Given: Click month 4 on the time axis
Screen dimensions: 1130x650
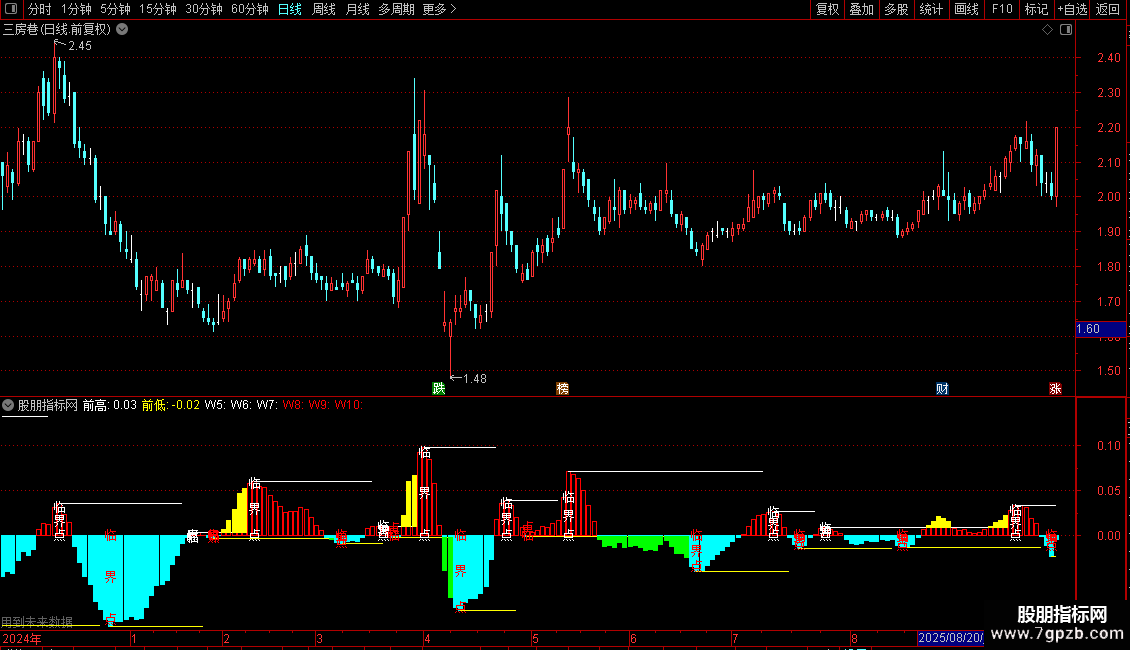Looking at the screenshot, I should [427, 638].
